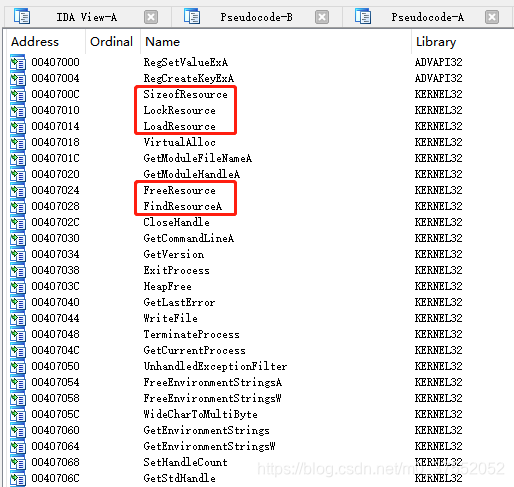Click import icon for address 00407028
This screenshot has height=487, width=514.
point(18,206)
